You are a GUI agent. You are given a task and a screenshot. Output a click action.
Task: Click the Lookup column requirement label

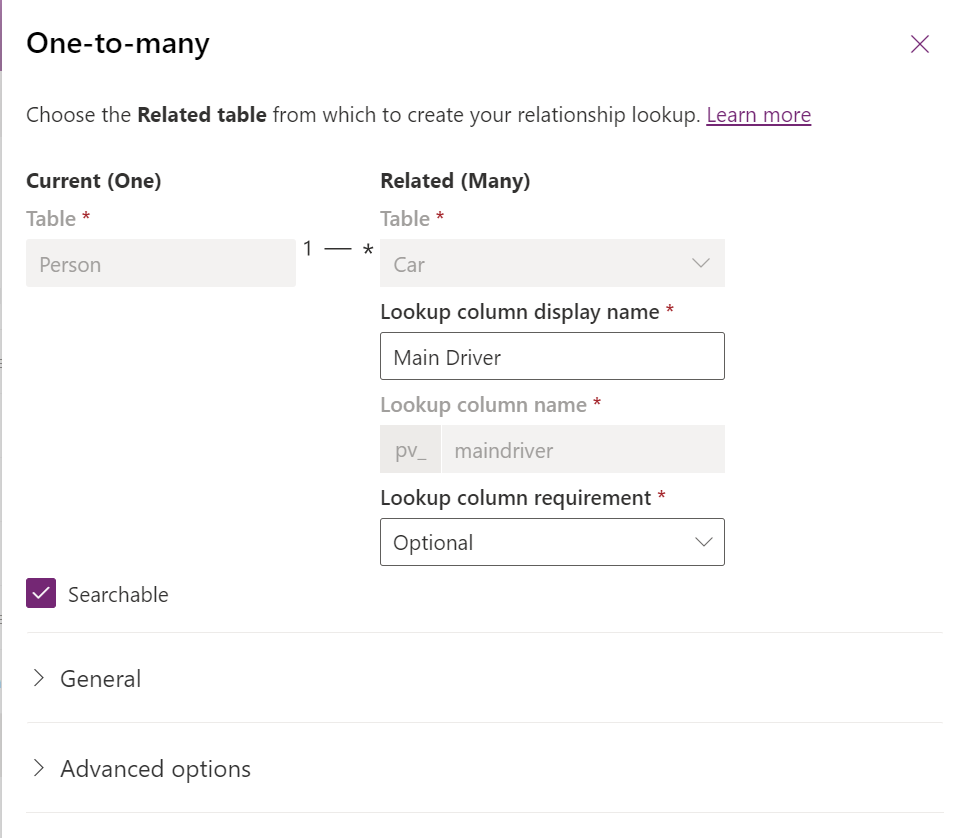point(515,497)
